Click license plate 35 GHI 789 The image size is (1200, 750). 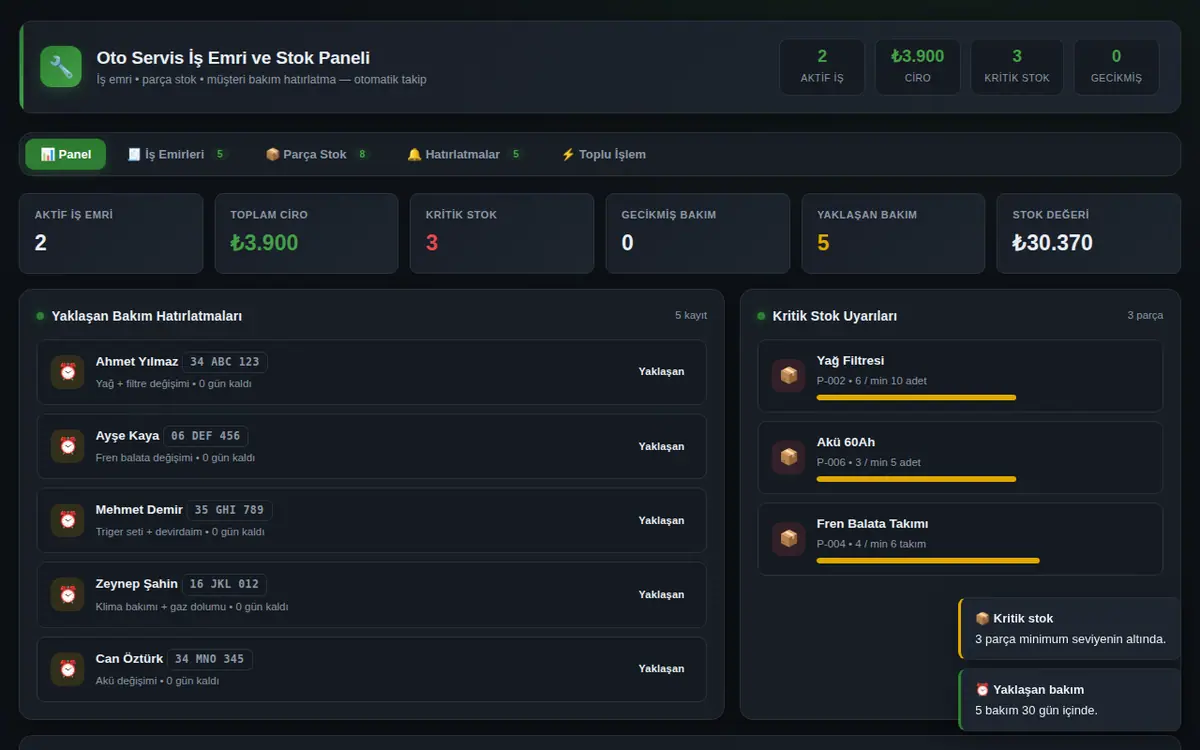(230, 510)
